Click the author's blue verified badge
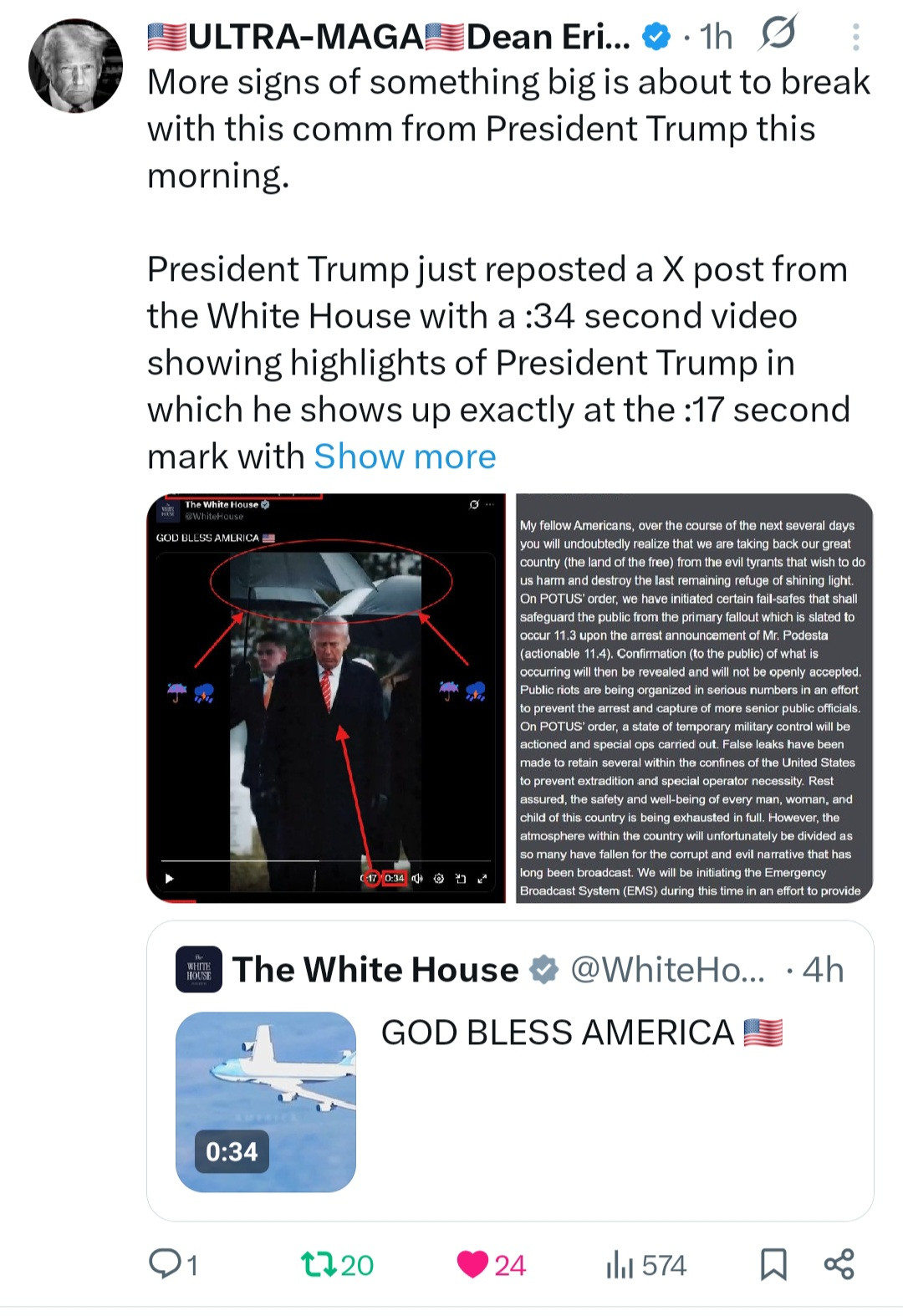 [656, 36]
